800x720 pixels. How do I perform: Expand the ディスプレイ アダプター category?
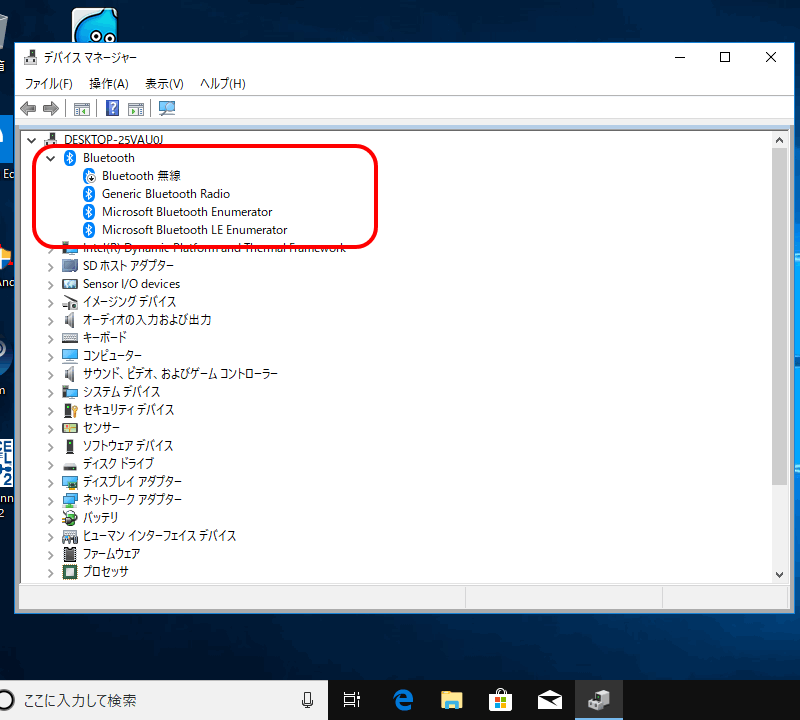51,482
